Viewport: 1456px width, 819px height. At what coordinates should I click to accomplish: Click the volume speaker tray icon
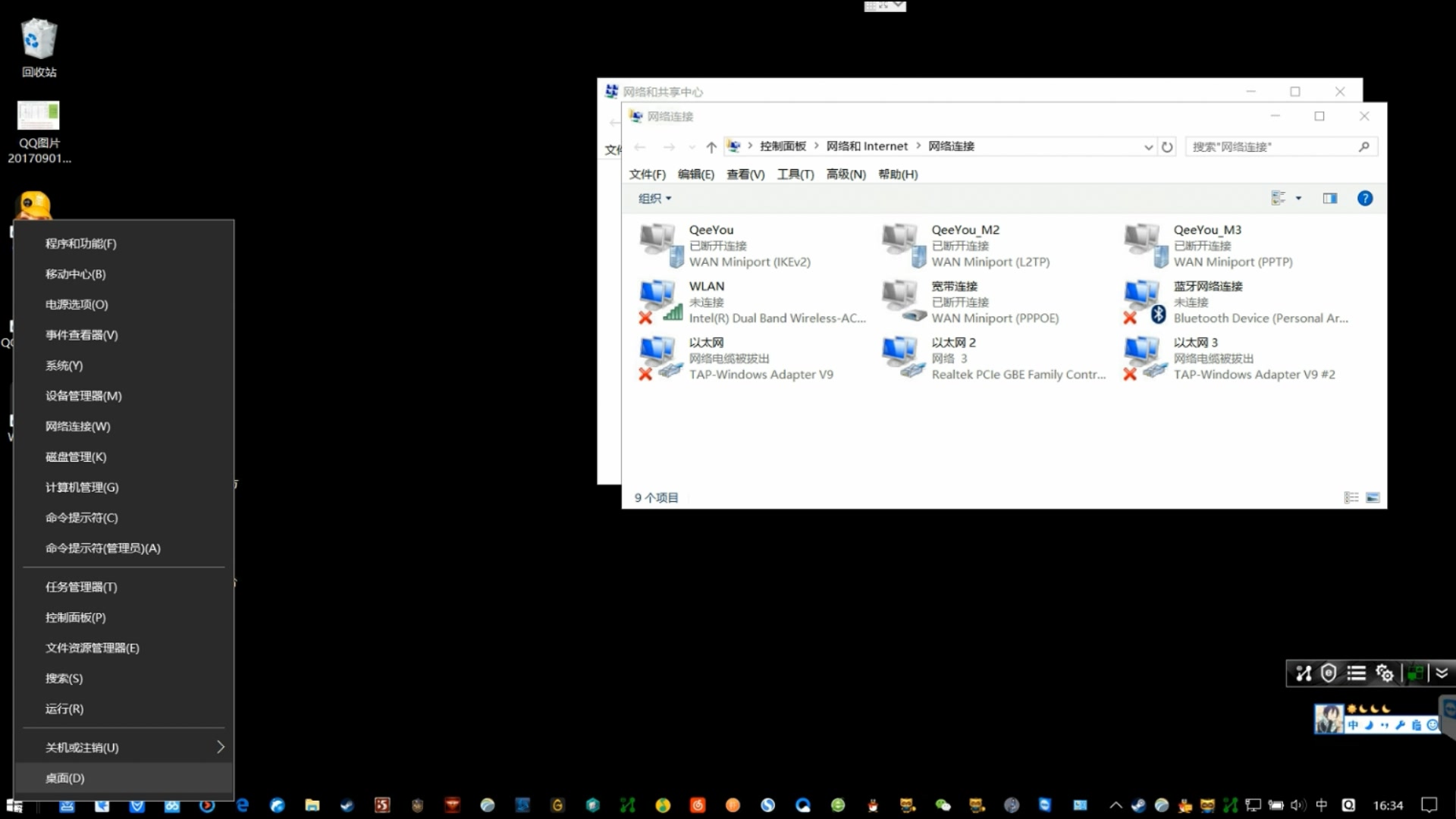(1298, 805)
